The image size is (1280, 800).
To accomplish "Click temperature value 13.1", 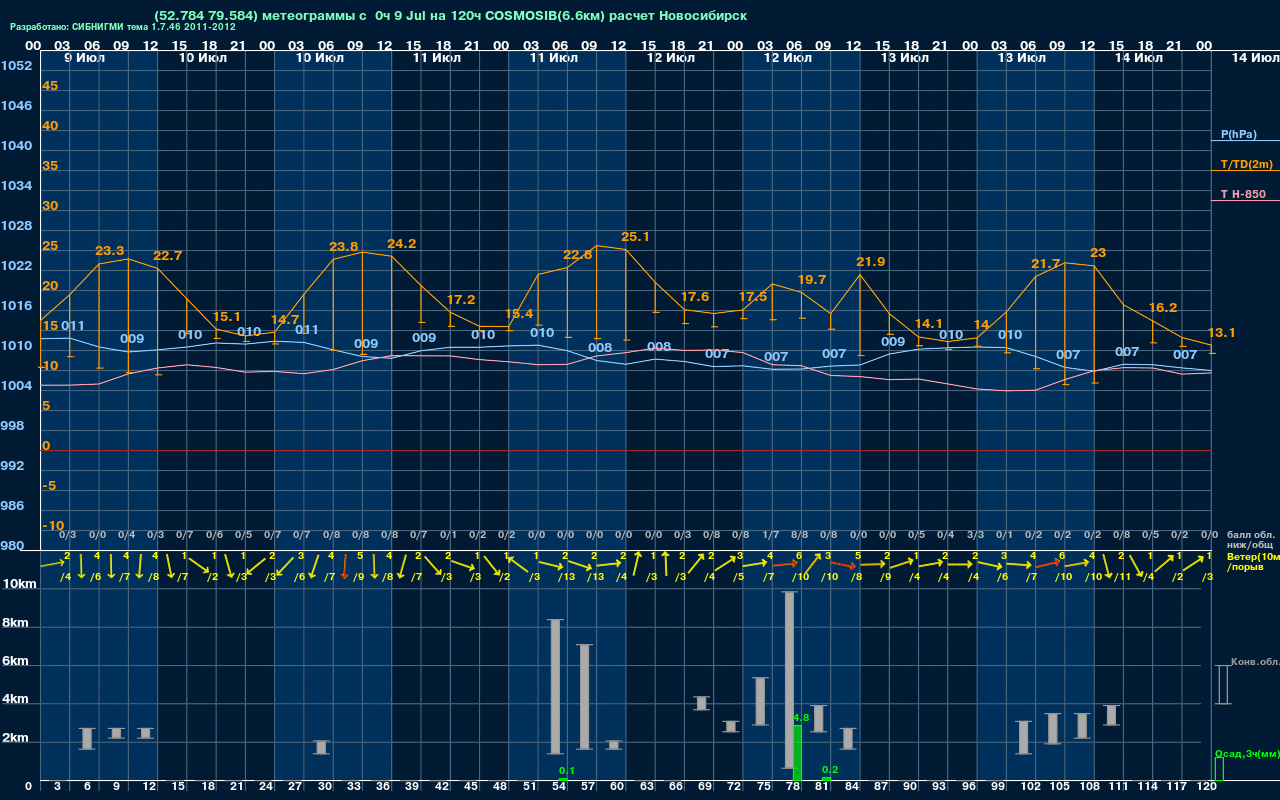I will 1222,333.
